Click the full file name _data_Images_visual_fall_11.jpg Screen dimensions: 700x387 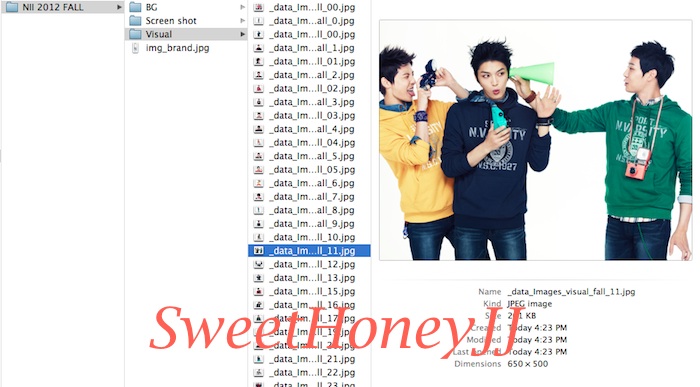tap(571, 291)
